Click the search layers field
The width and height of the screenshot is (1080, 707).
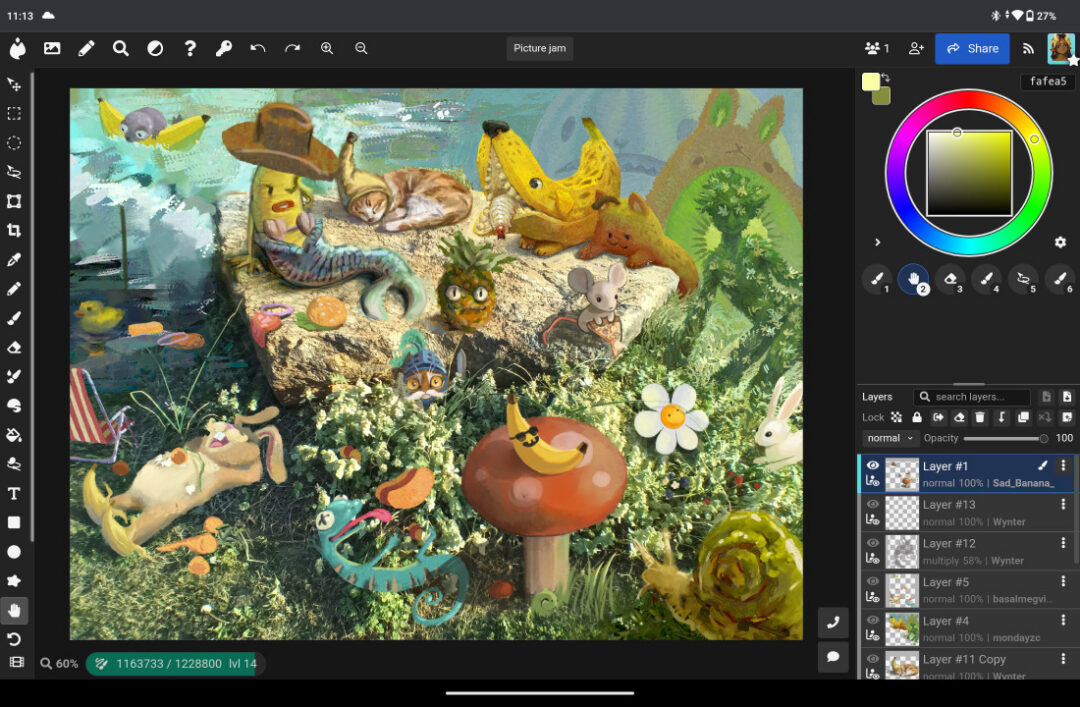pos(972,397)
